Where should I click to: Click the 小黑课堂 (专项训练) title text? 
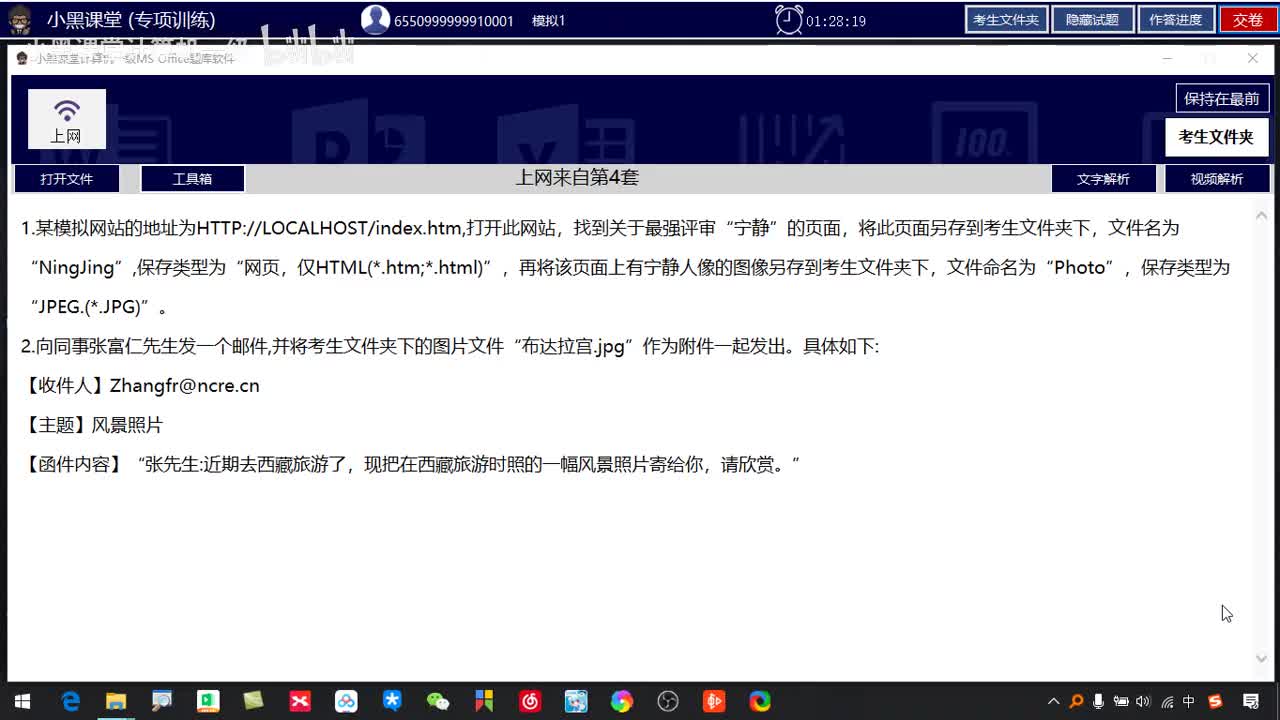(131, 19)
